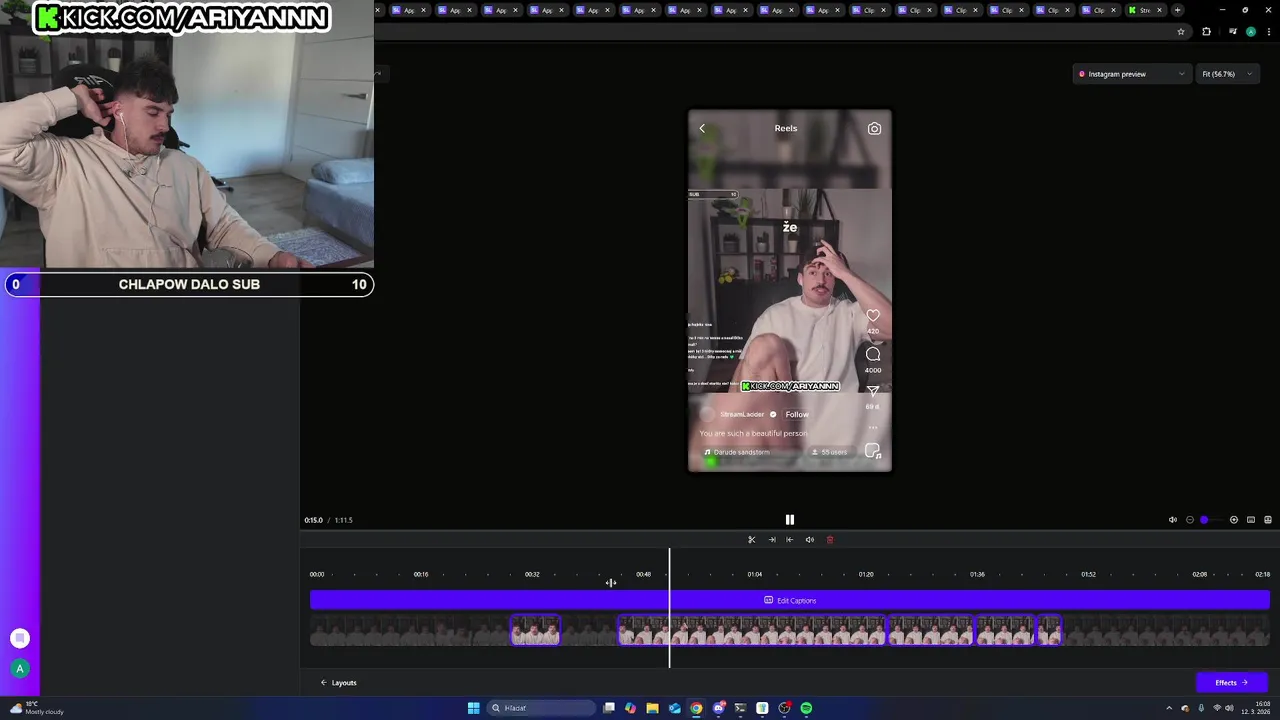Open Spotify from the taskbar

tap(806, 708)
